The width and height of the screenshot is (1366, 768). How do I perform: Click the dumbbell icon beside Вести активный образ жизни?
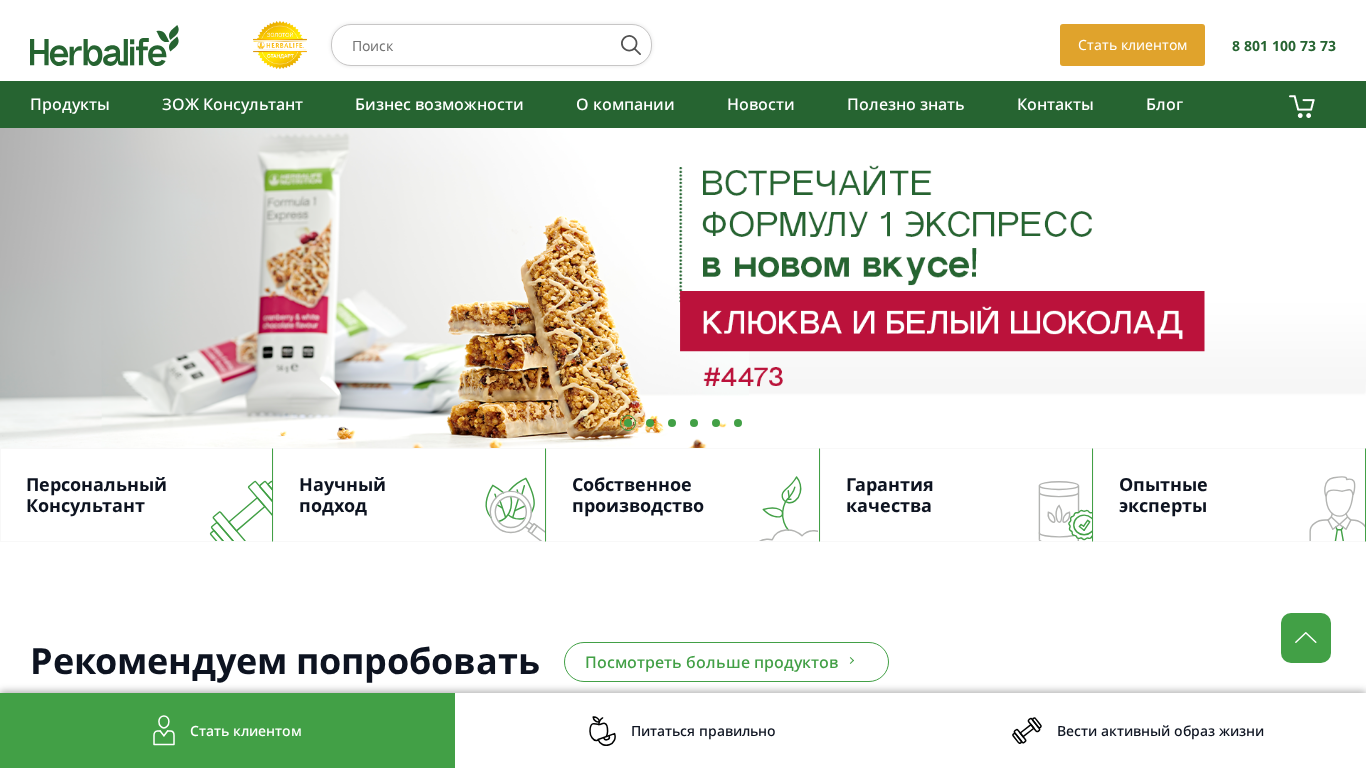(x=1027, y=731)
